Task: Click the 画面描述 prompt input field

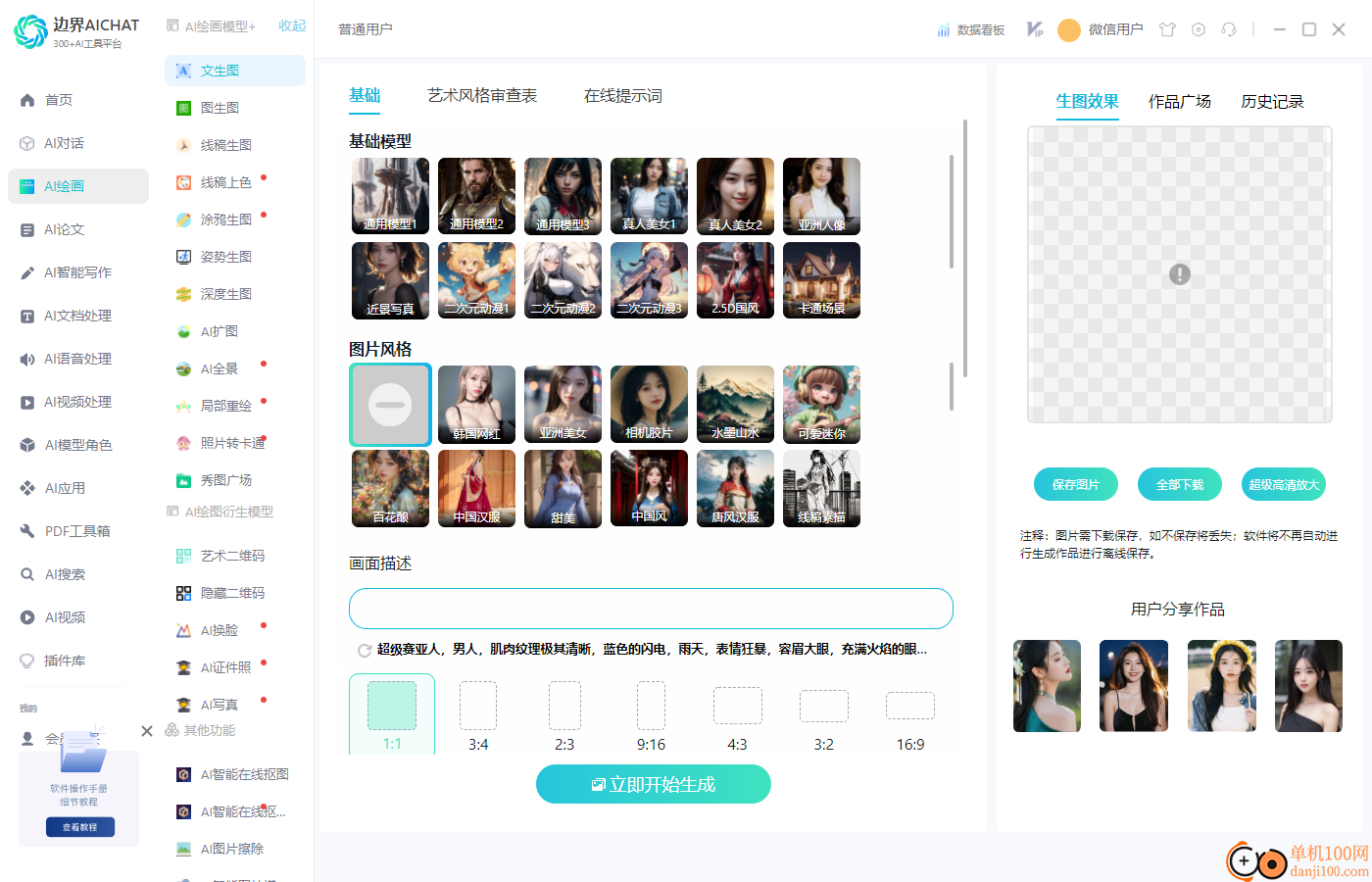Action: (651, 609)
